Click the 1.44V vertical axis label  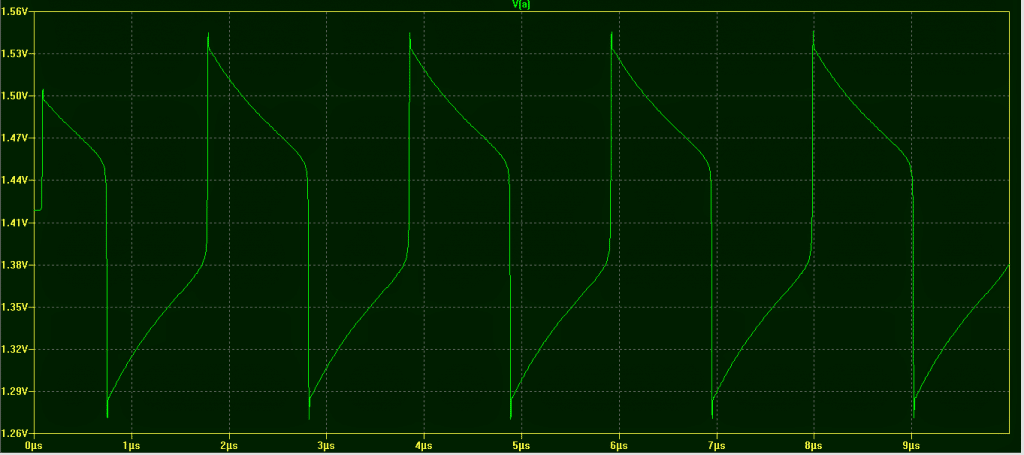[16, 181]
